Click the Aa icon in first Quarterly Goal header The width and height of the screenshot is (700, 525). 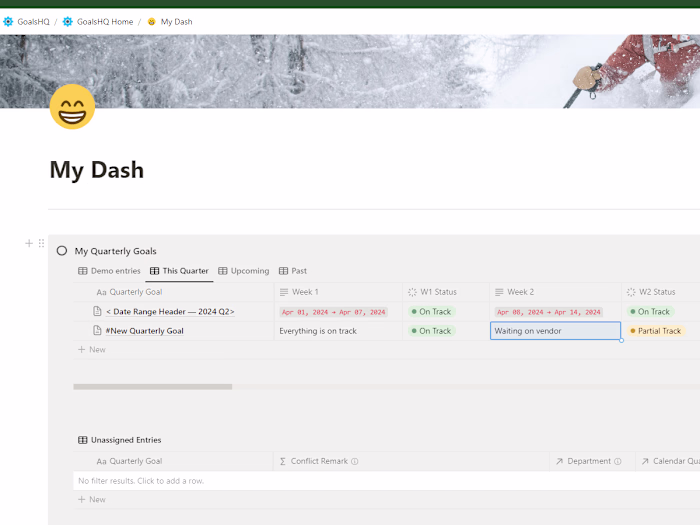(x=101, y=292)
